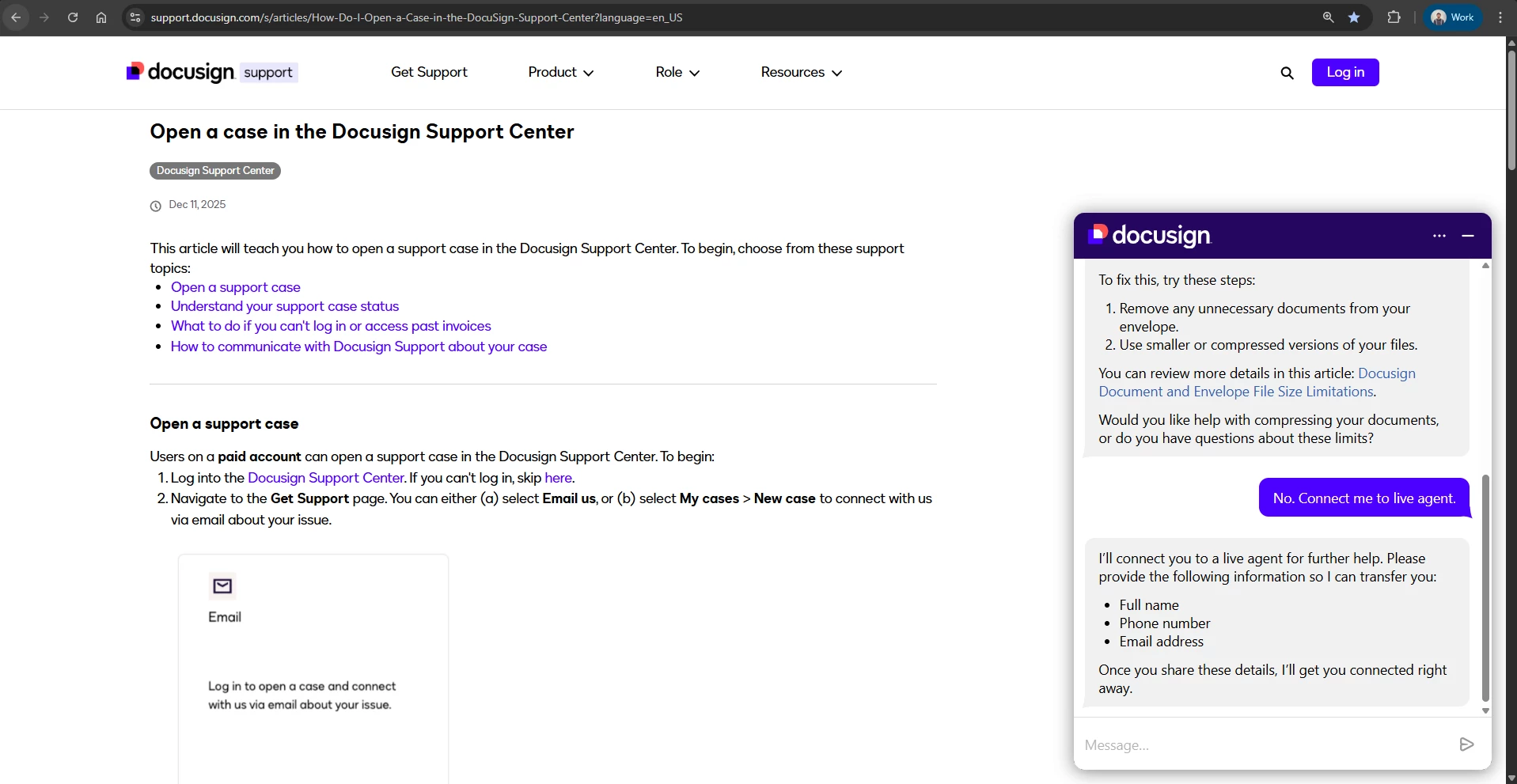Send the chat message with arrow icon
This screenshot has height=784, width=1517.
click(x=1466, y=744)
